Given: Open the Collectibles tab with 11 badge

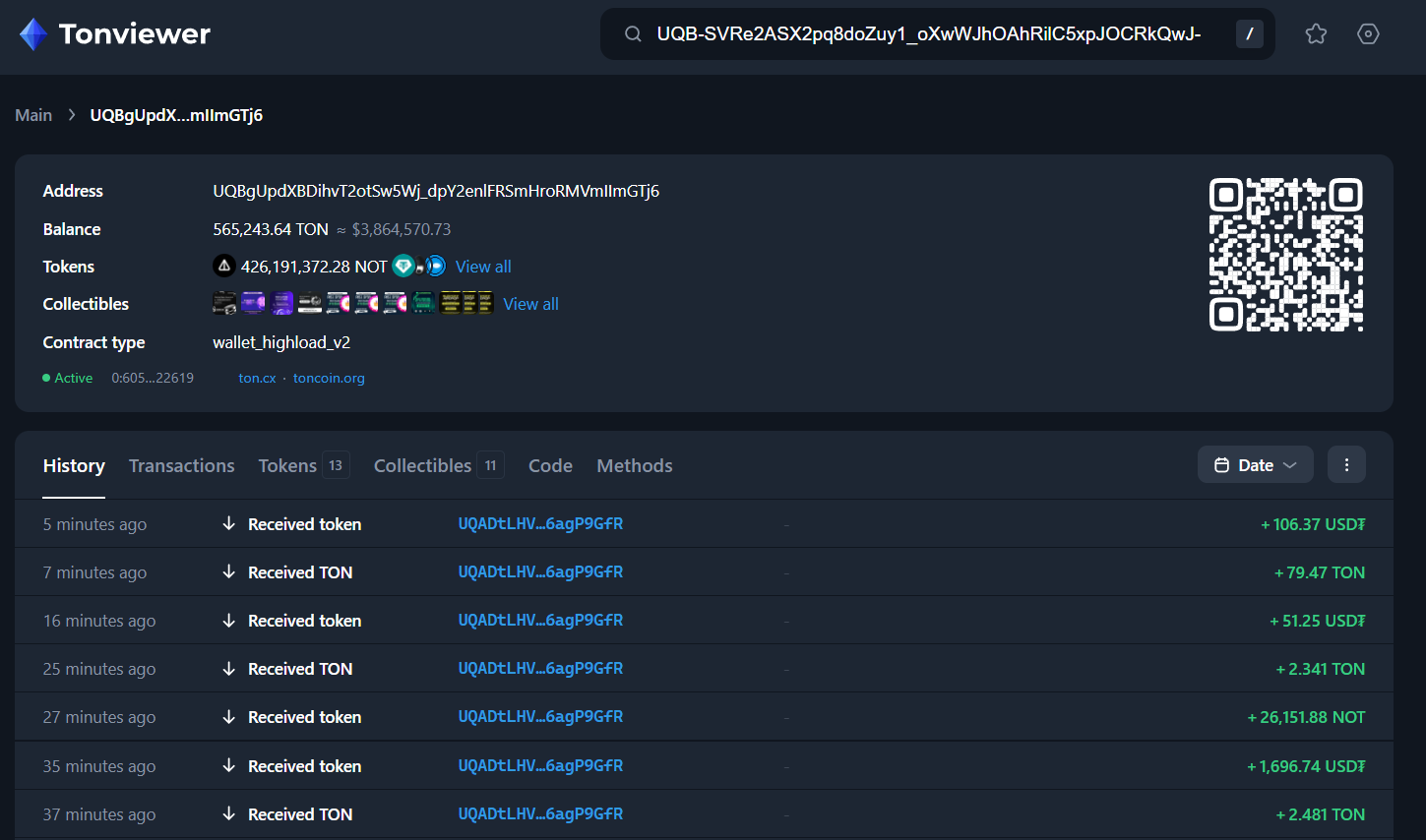Looking at the screenshot, I should pos(439,465).
